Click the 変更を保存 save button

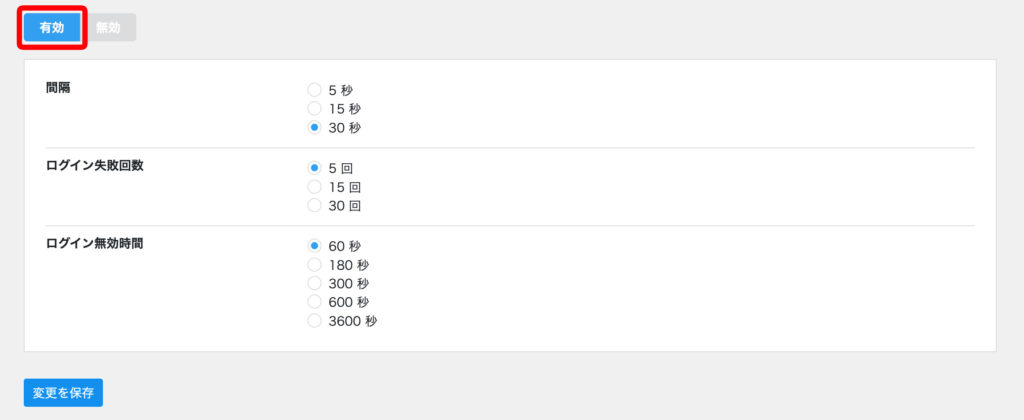(x=63, y=393)
